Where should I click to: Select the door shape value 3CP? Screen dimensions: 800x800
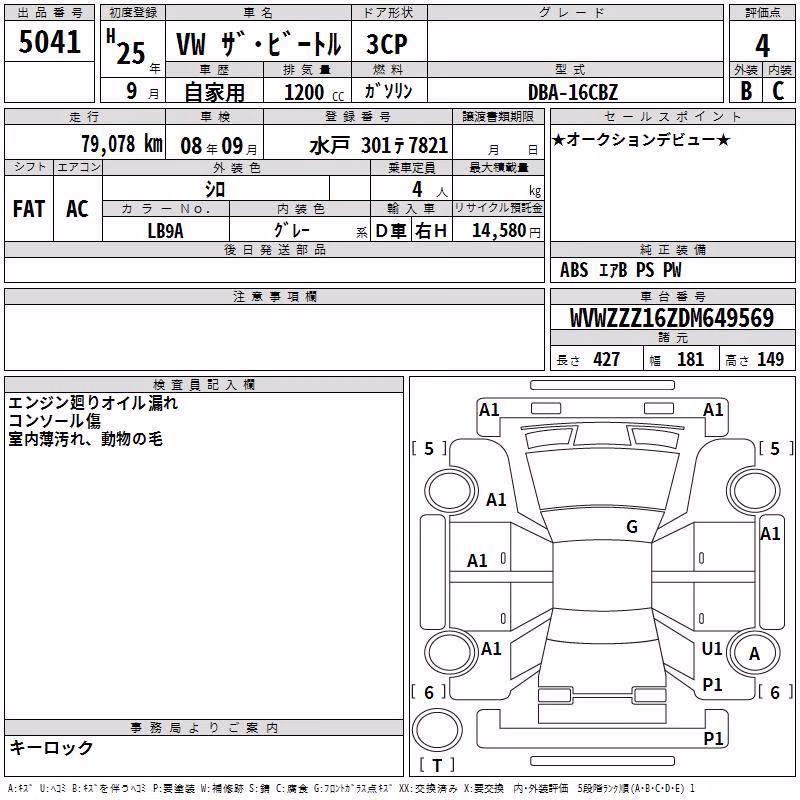[387, 44]
